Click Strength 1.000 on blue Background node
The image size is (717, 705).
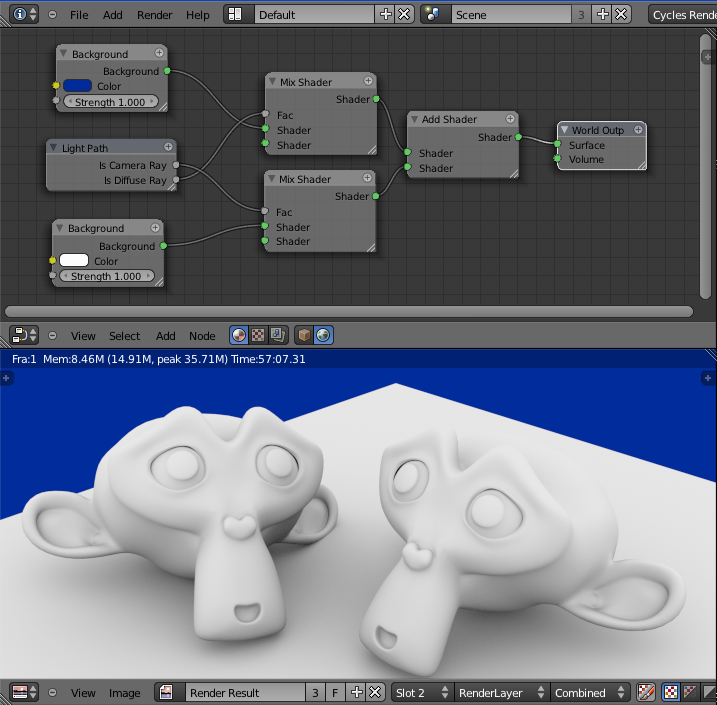[110, 101]
